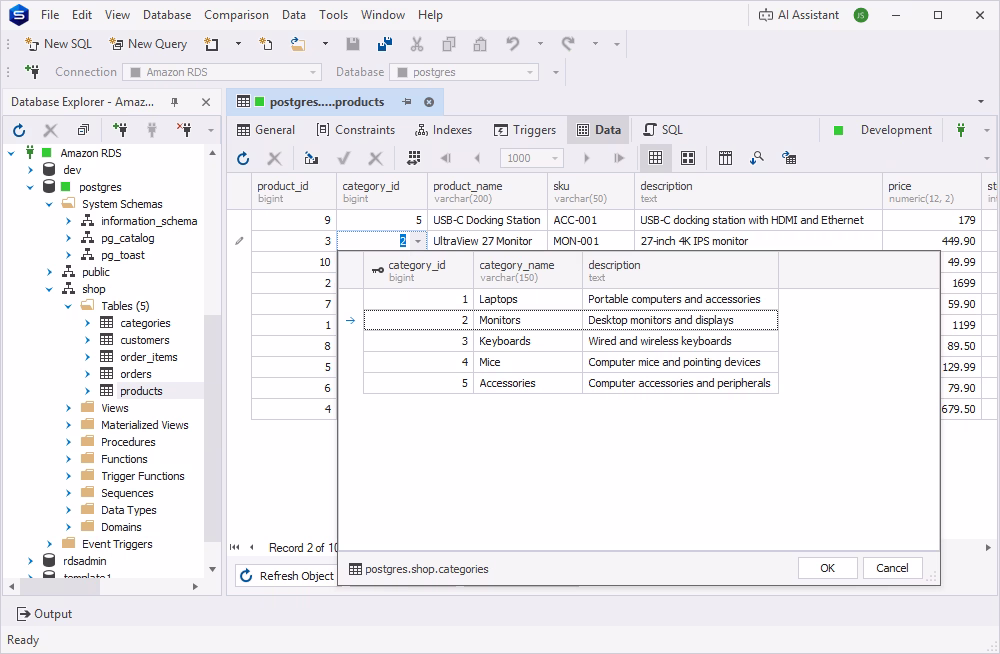Close the postgres products document tab
The height and width of the screenshot is (654, 1000).
coord(429,102)
